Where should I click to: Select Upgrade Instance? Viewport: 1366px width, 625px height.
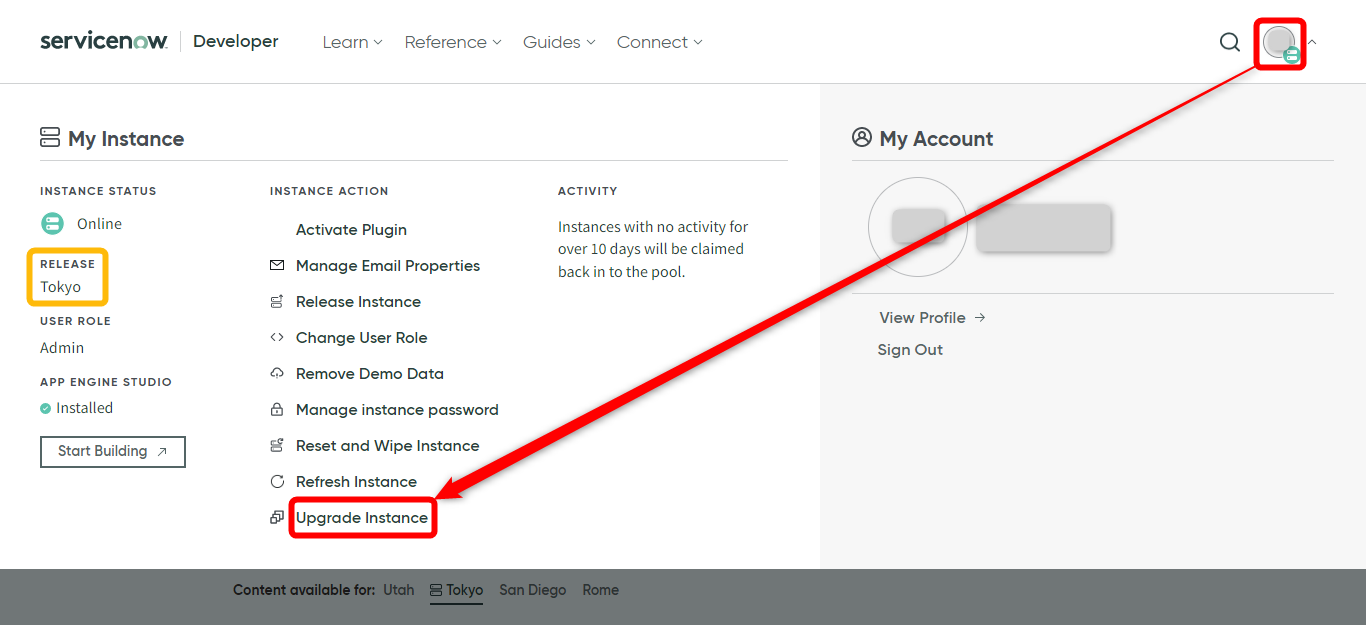click(x=362, y=517)
